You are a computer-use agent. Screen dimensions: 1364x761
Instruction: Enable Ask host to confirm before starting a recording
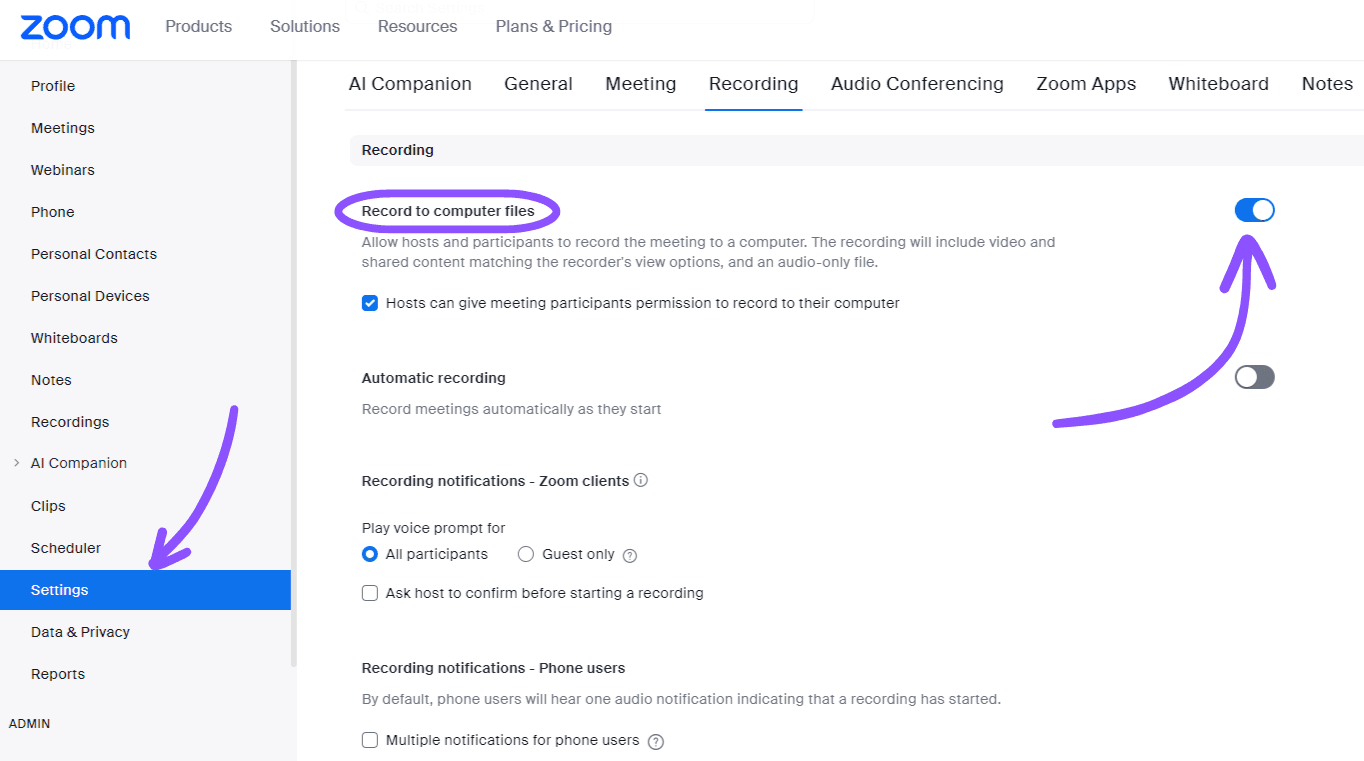click(370, 593)
